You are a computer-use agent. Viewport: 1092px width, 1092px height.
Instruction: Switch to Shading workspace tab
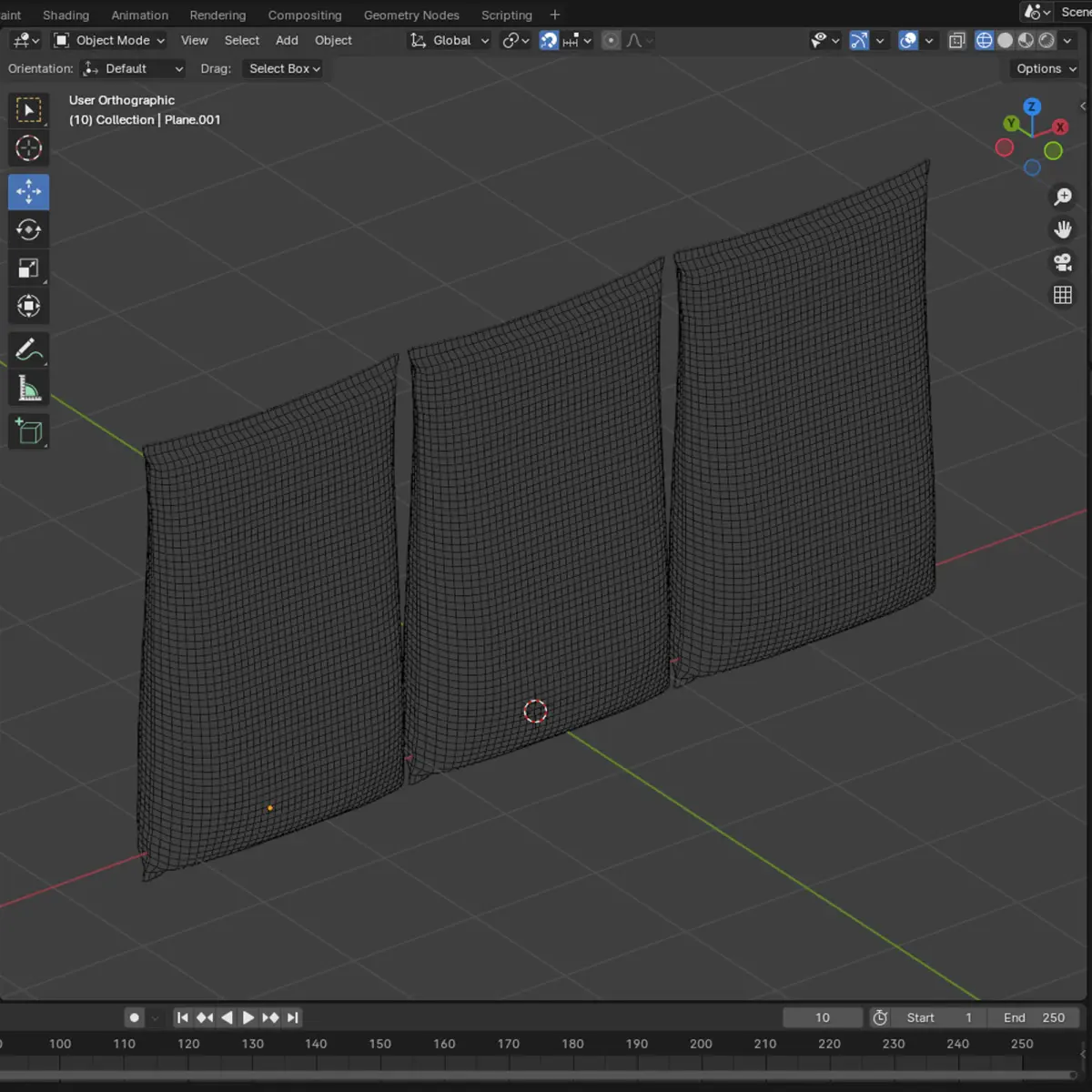66,15
